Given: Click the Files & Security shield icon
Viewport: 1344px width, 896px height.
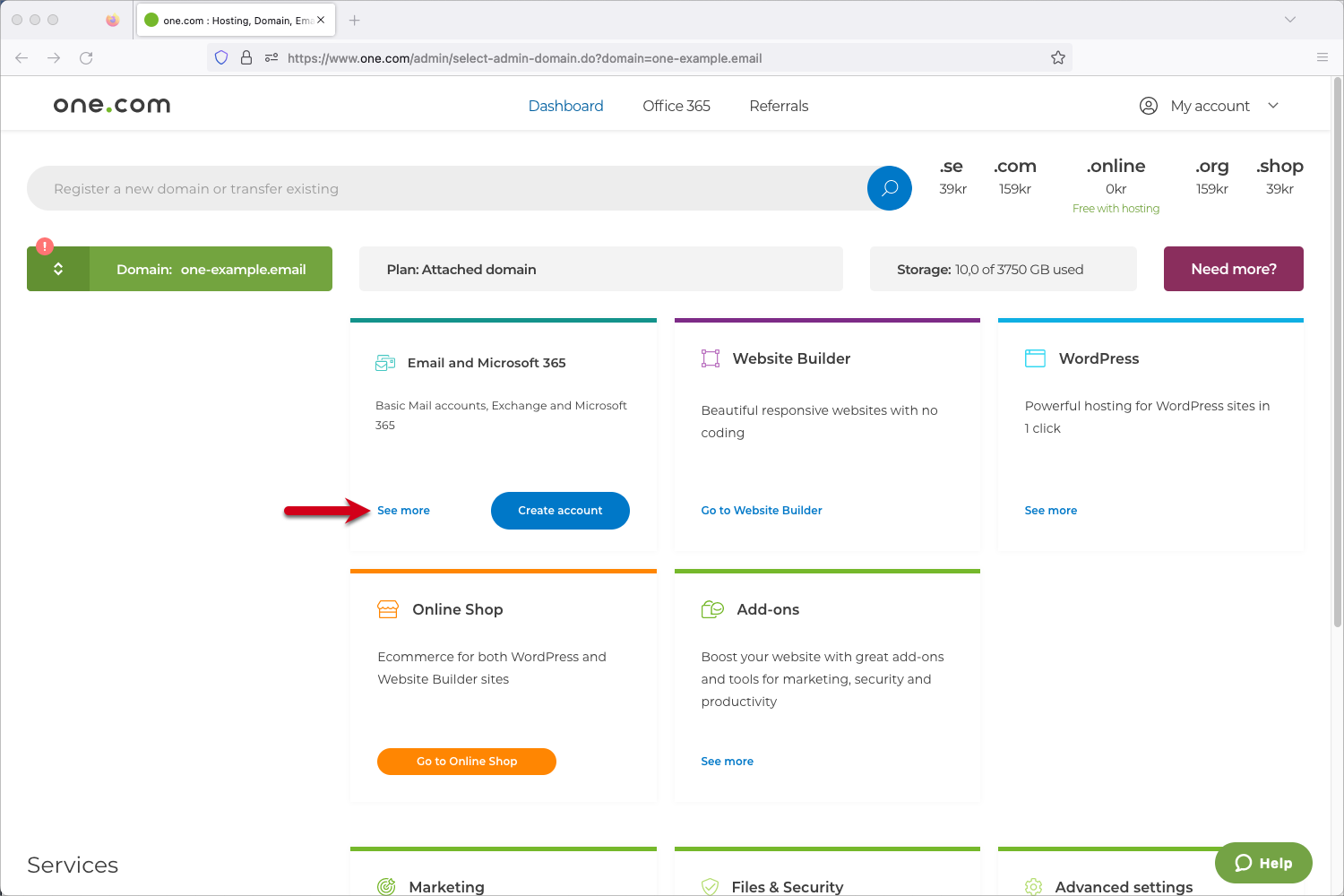Looking at the screenshot, I should 710,886.
